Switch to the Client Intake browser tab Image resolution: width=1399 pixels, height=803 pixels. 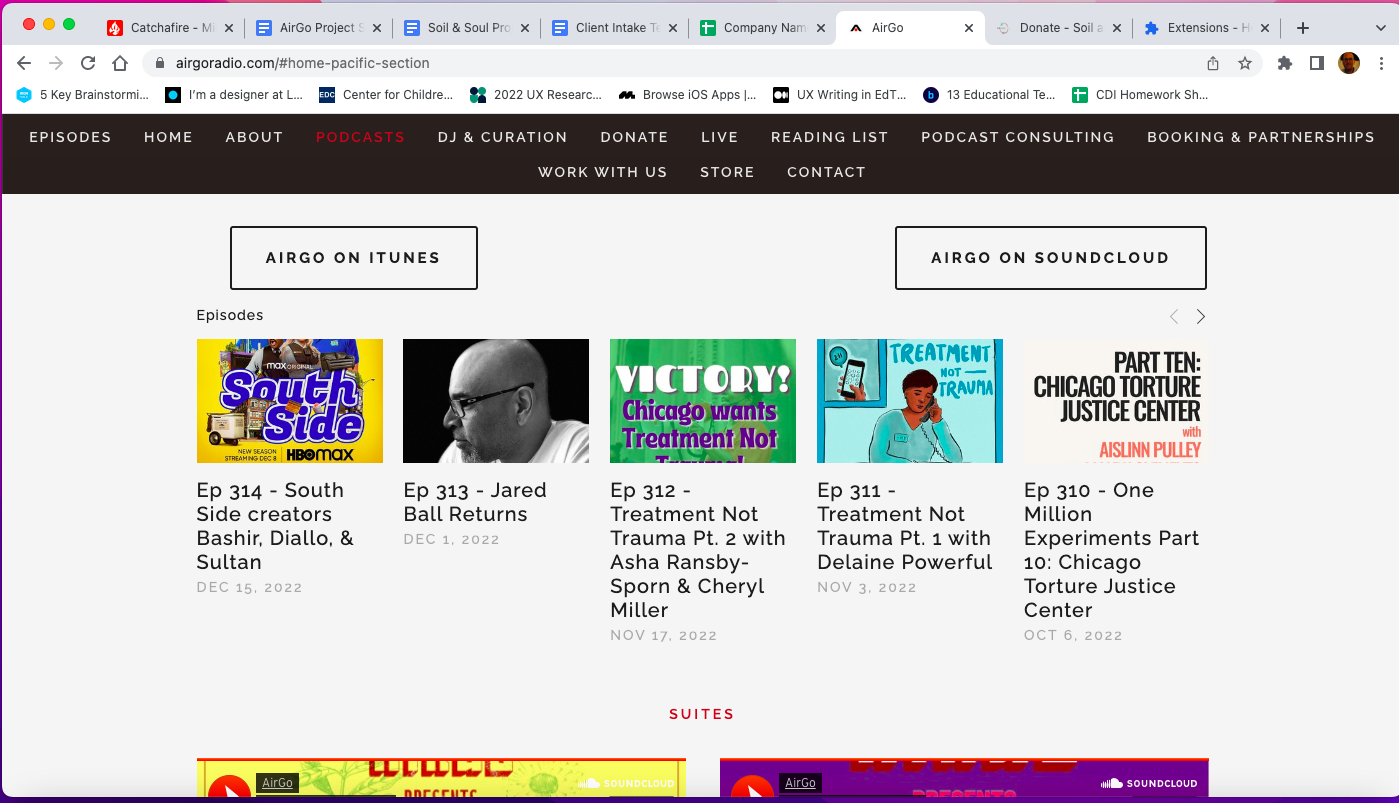click(x=614, y=28)
